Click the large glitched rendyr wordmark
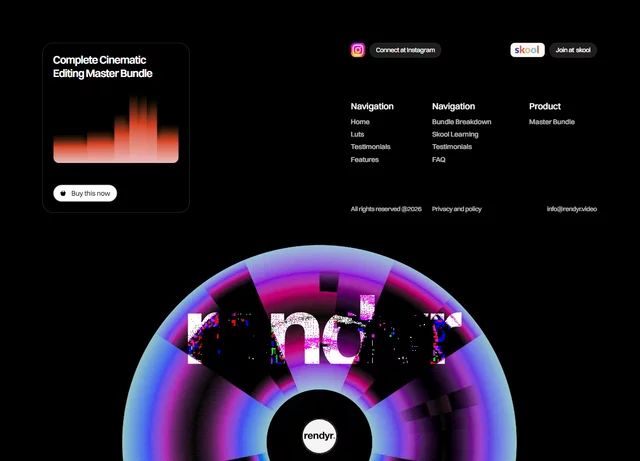The width and height of the screenshot is (640, 461). point(324,331)
